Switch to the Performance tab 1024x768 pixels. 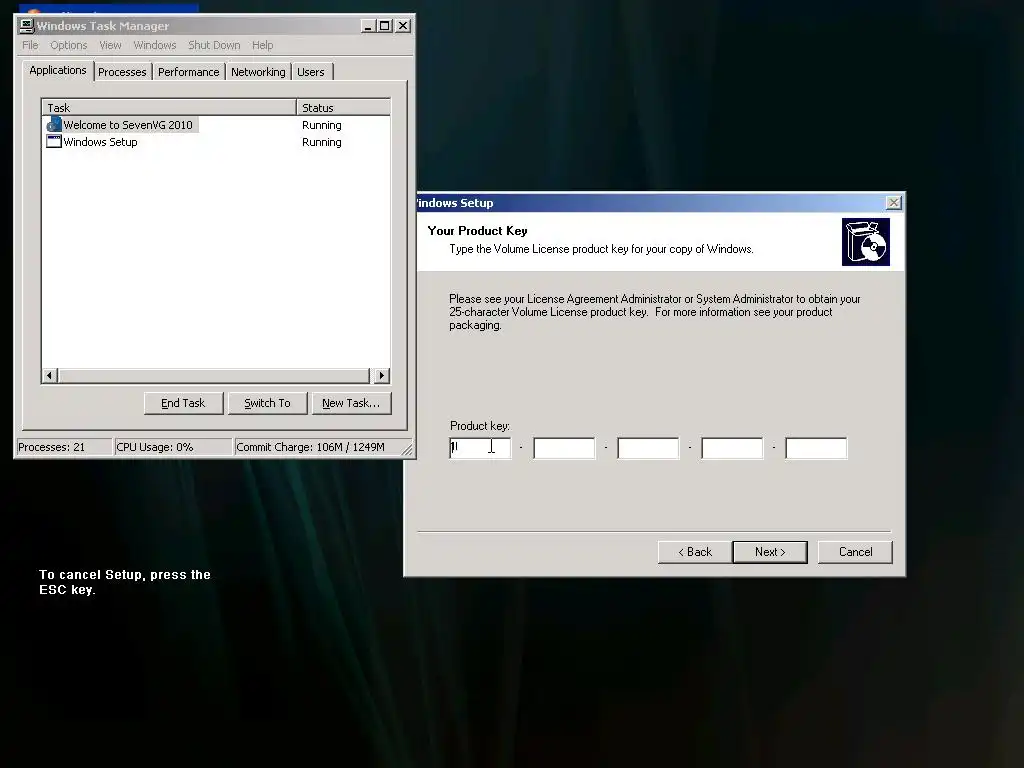[x=189, y=72]
